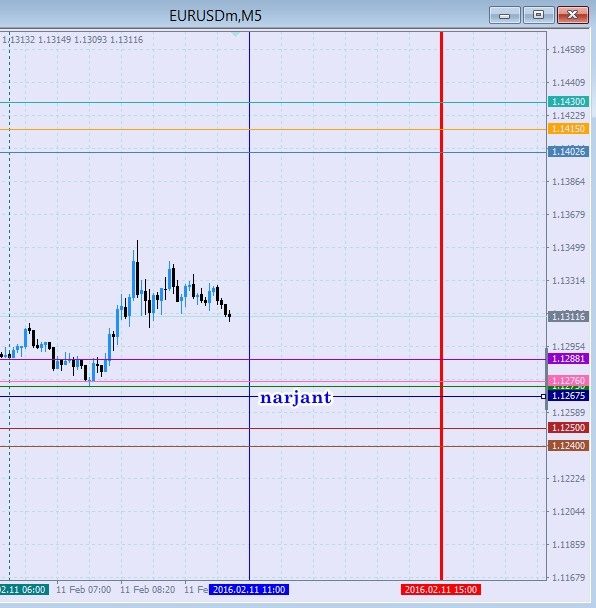The width and height of the screenshot is (596, 608).
Task: Select the gray 1.13116 current price label
Action: 568,316
